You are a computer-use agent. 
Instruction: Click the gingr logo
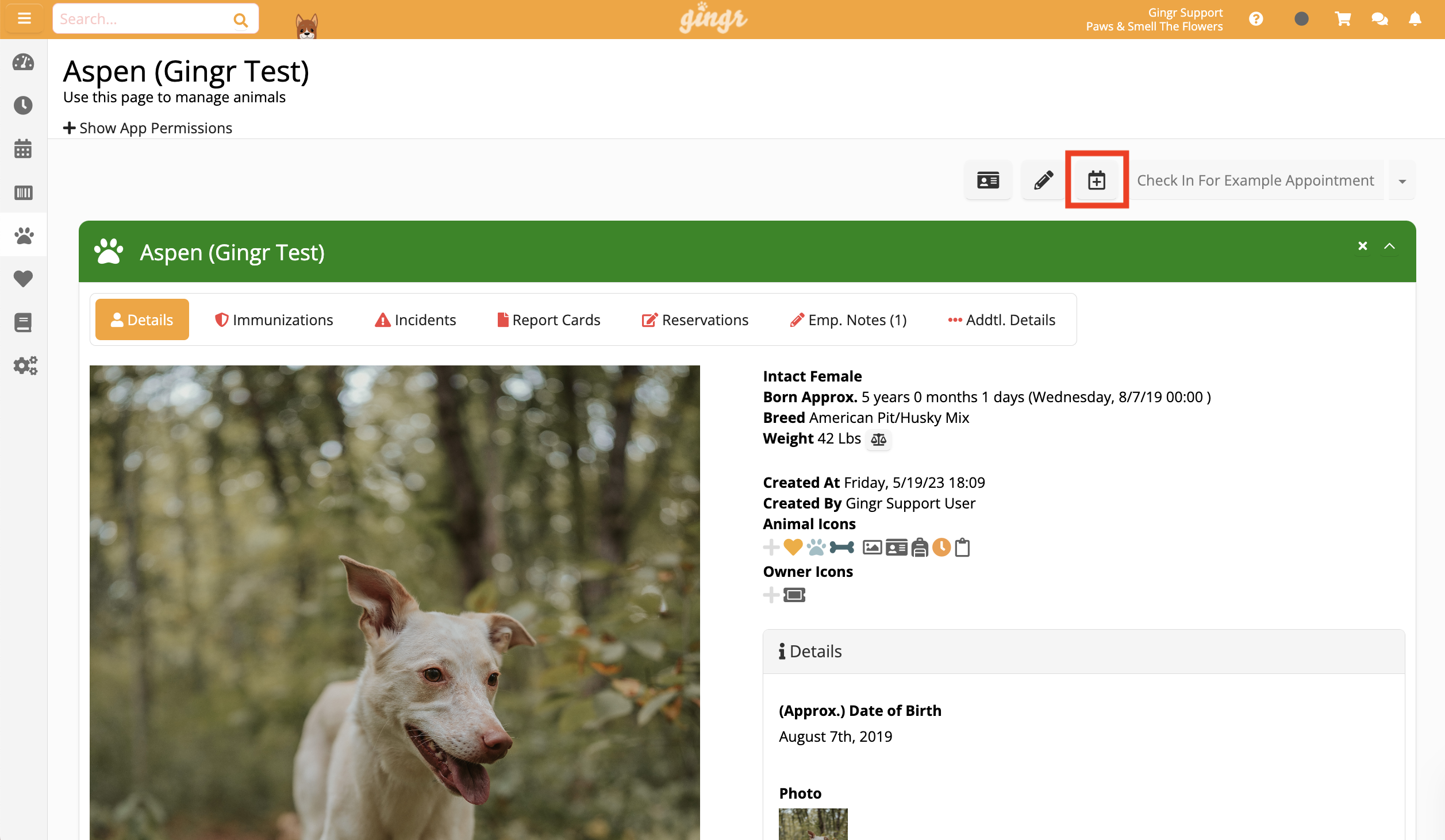coord(713,18)
